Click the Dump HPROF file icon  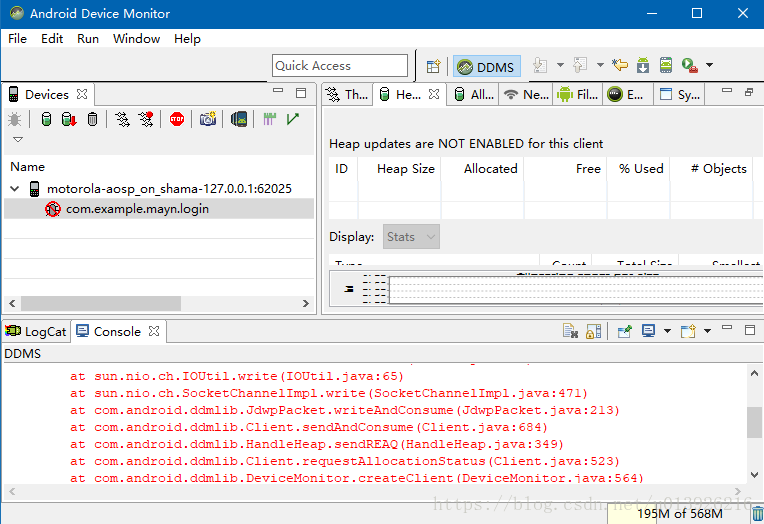coord(69,119)
